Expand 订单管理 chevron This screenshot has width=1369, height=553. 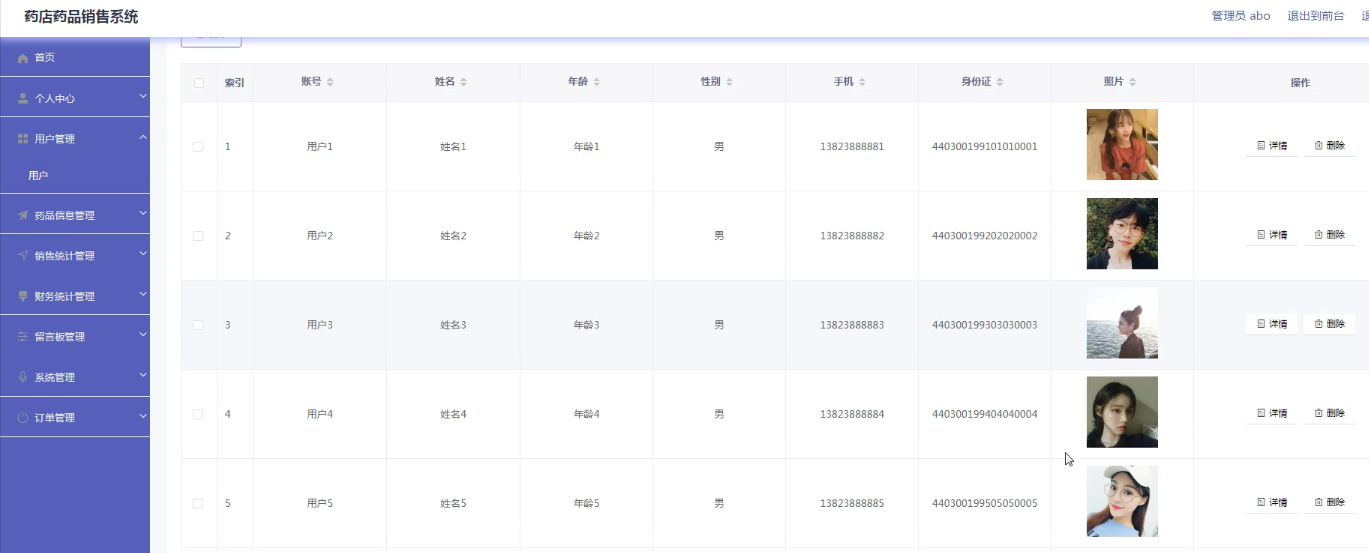click(143, 416)
